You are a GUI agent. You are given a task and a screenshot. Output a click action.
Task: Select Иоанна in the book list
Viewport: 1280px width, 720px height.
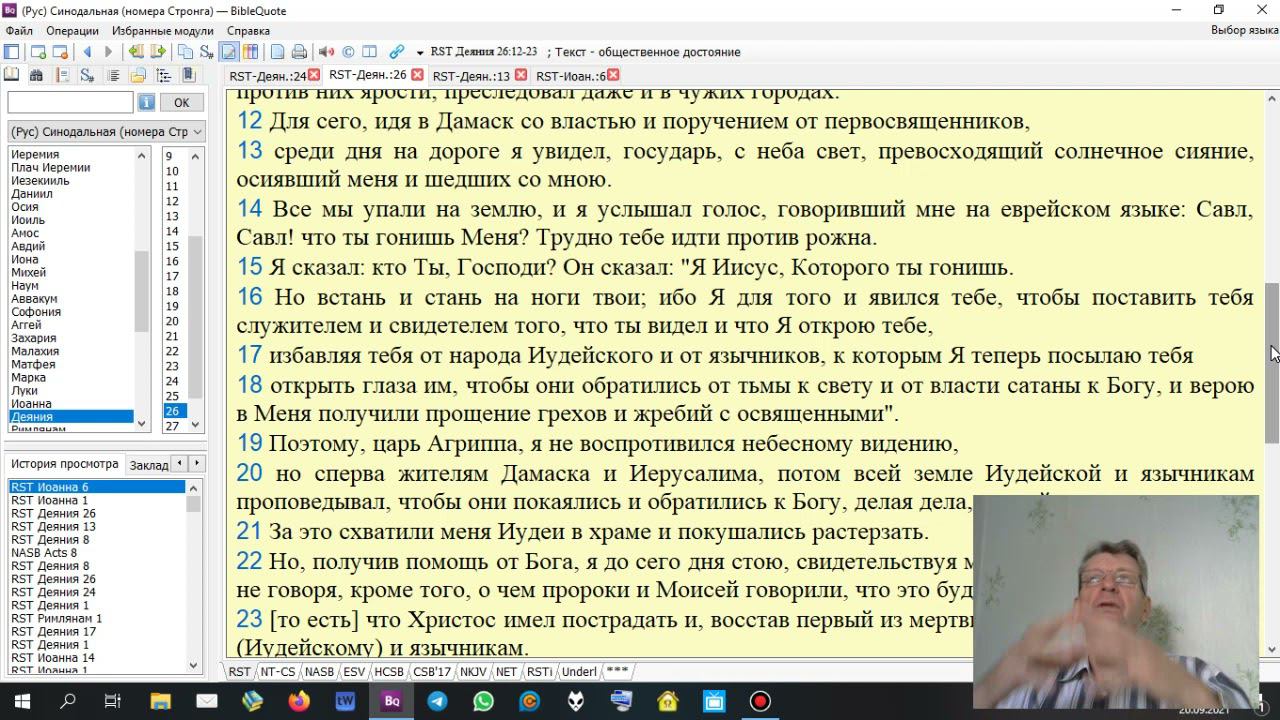pyautogui.click(x=31, y=404)
